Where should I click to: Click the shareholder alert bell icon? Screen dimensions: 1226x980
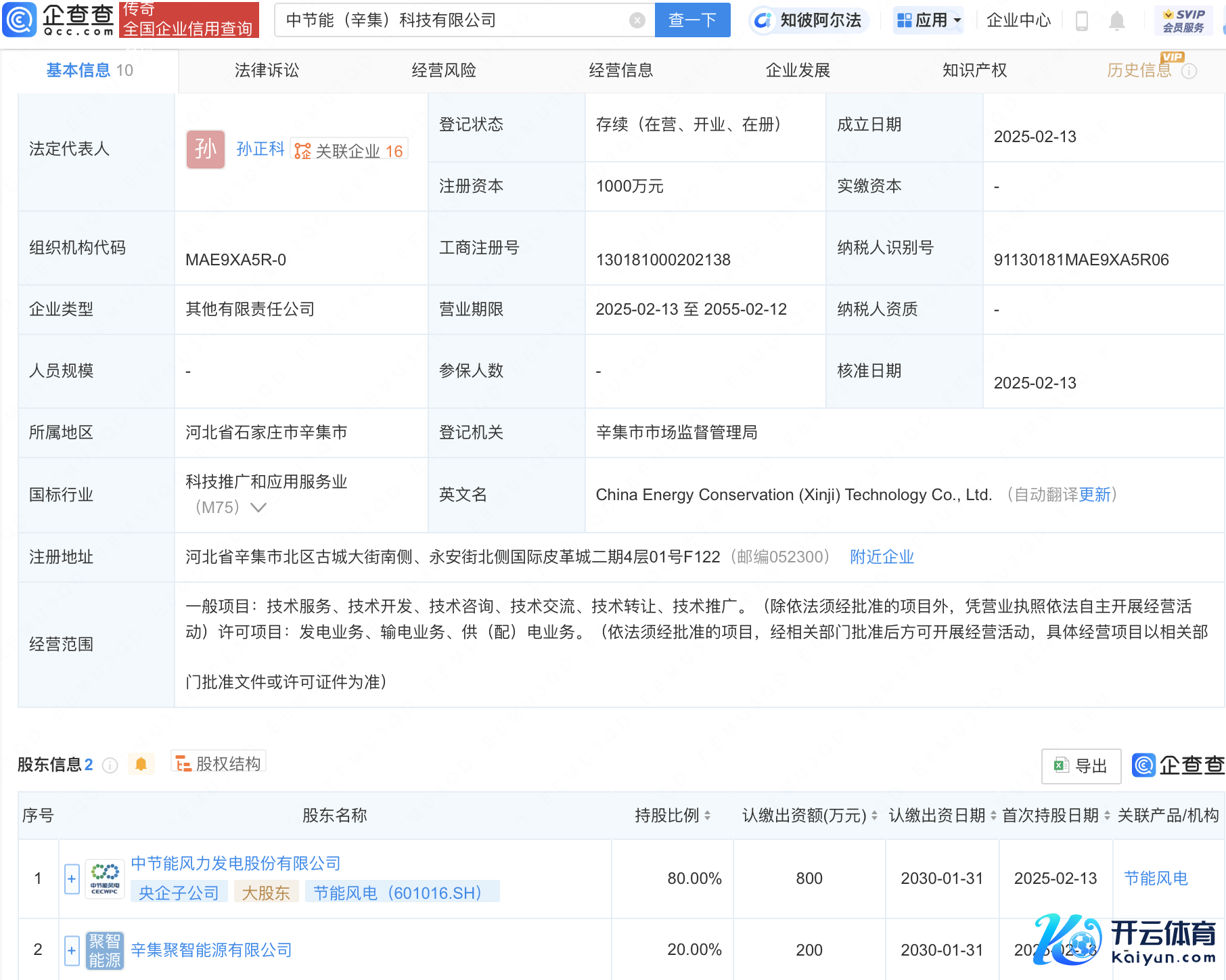(x=141, y=764)
